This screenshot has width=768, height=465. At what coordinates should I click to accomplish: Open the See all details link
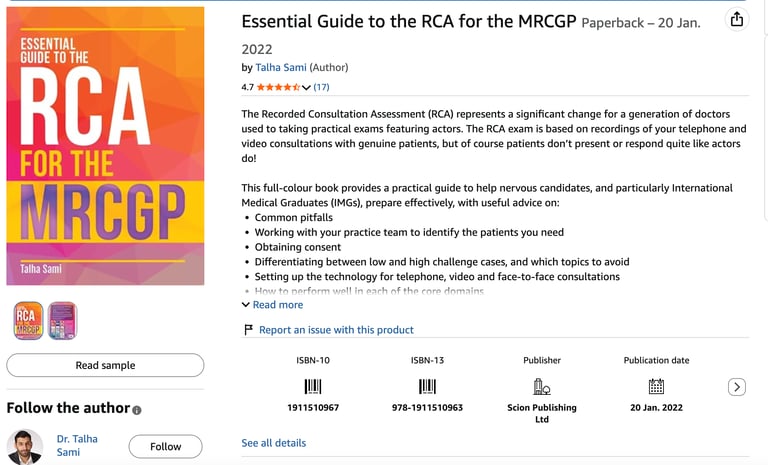click(x=274, y=443)
